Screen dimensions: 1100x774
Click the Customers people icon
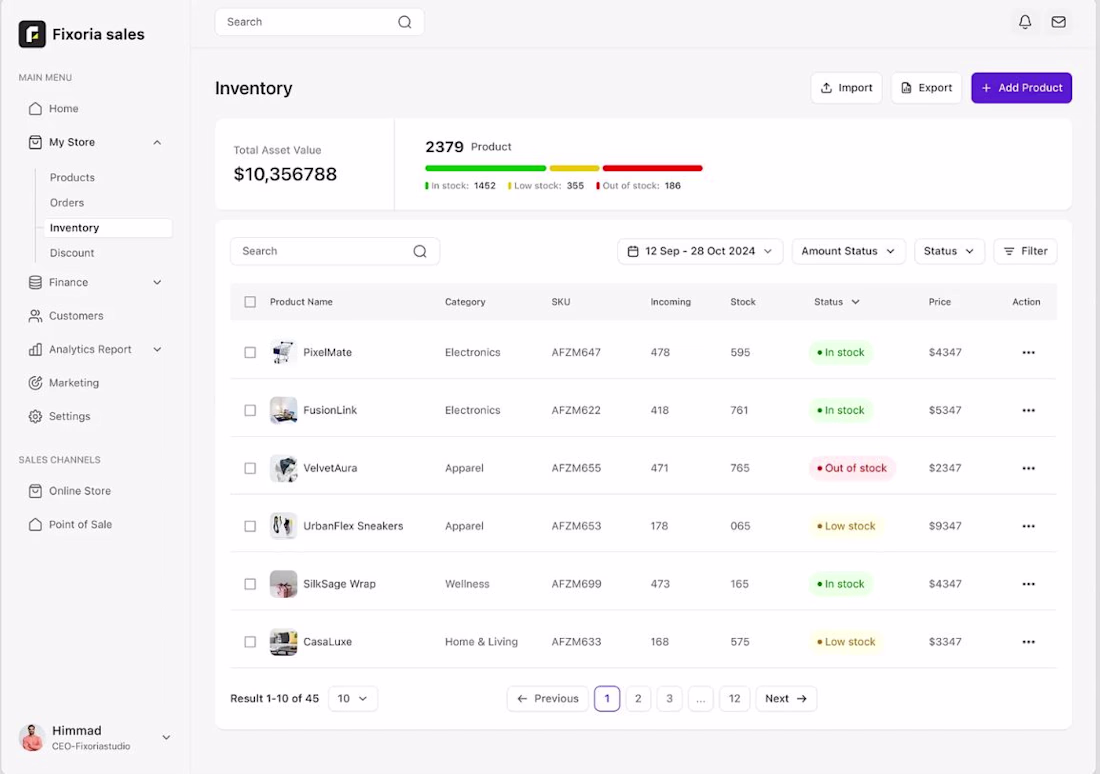[35, 316]
